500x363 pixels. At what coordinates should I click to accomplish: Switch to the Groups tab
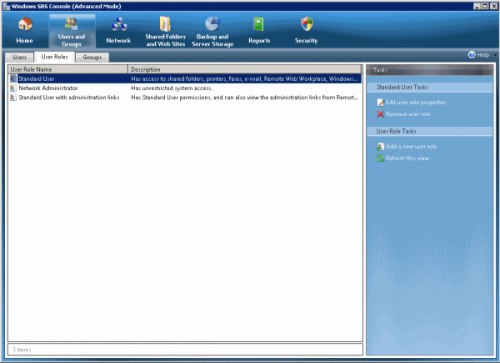coord(92,57)
